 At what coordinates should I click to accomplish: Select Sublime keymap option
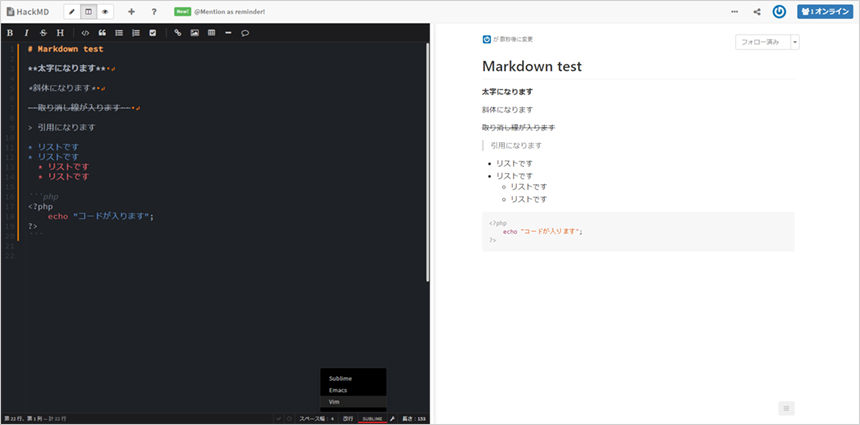point(353,378)
